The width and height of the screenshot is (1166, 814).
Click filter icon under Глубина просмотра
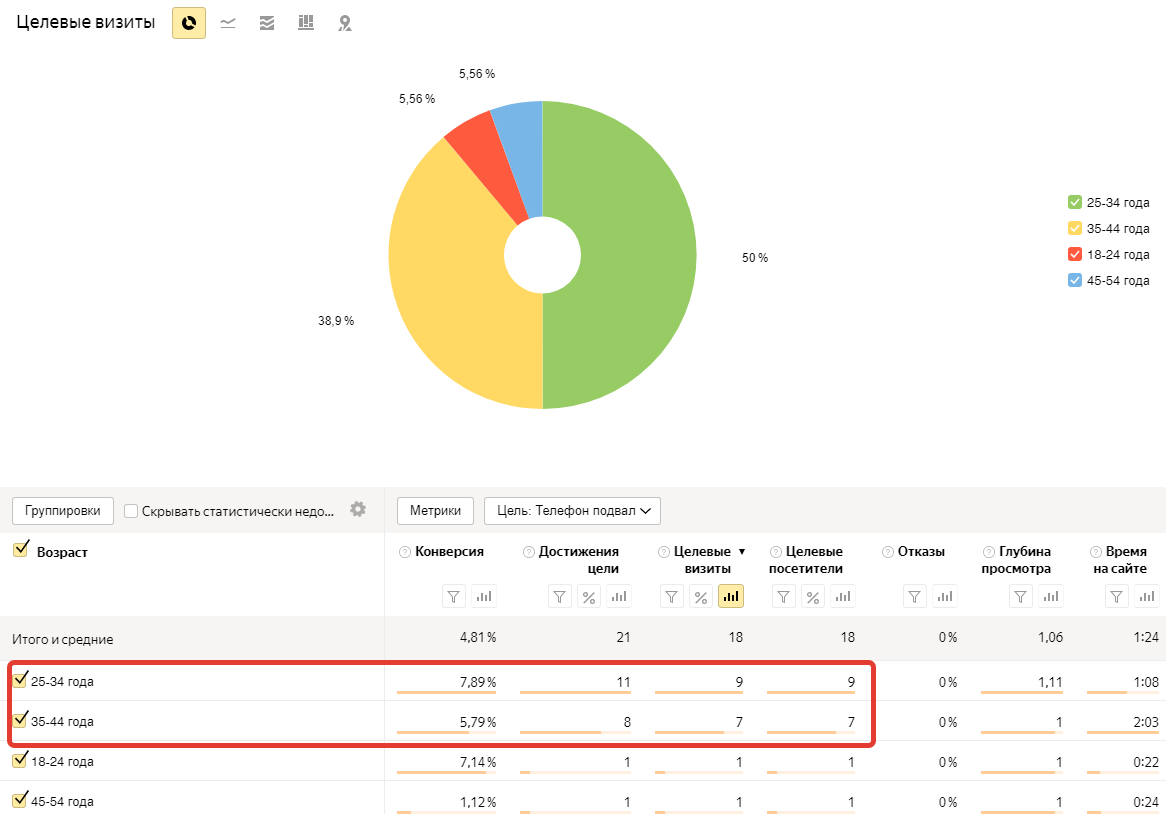tap(1021, 596)
